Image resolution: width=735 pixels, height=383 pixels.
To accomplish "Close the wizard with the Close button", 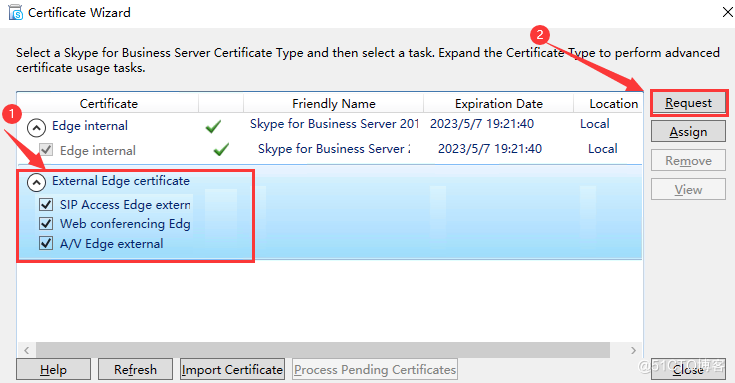I will tap(688, 369).
